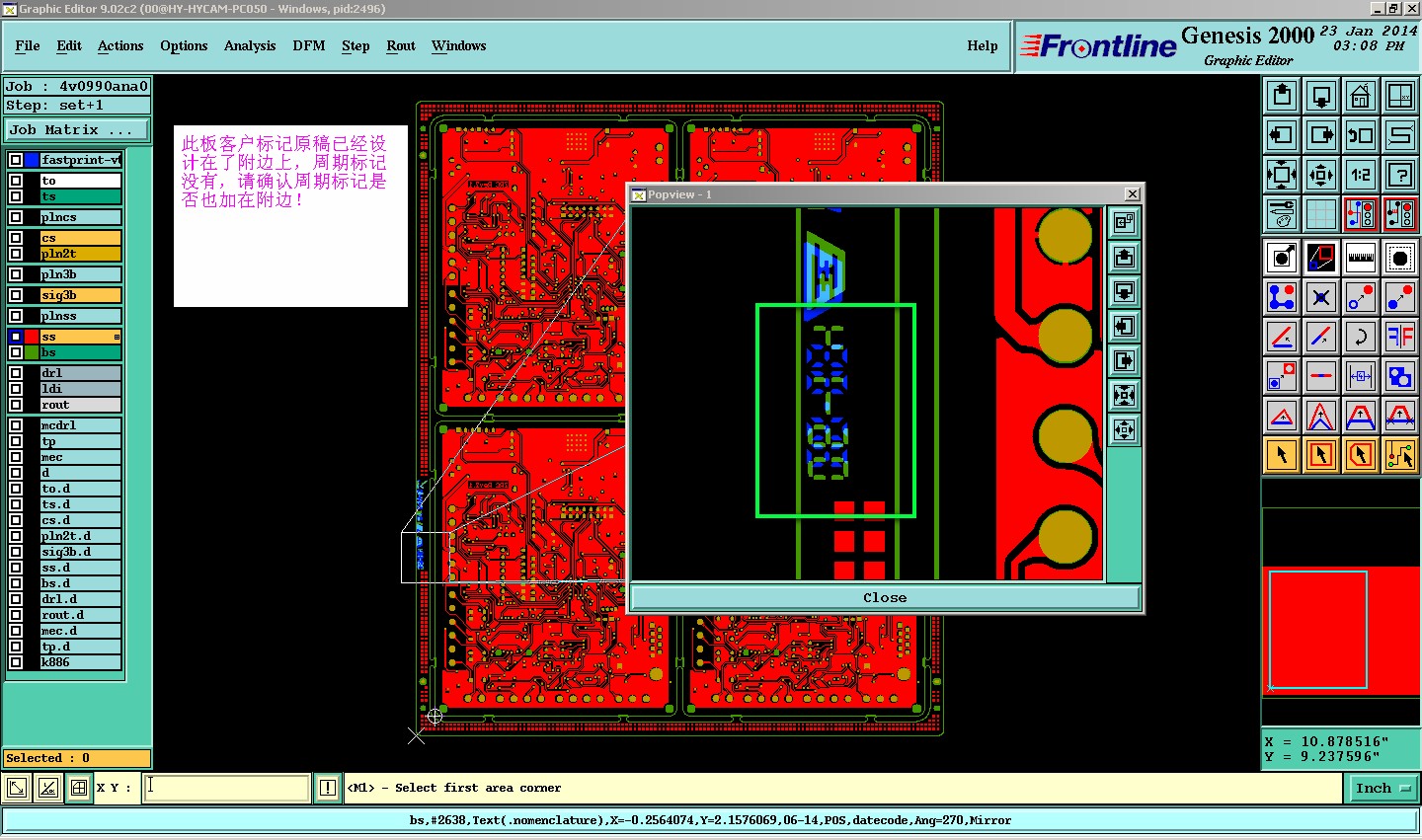1422x840 pixels.
Task: Toggle the checkbox for layer 'to'
Action: (x=16, y=181)
